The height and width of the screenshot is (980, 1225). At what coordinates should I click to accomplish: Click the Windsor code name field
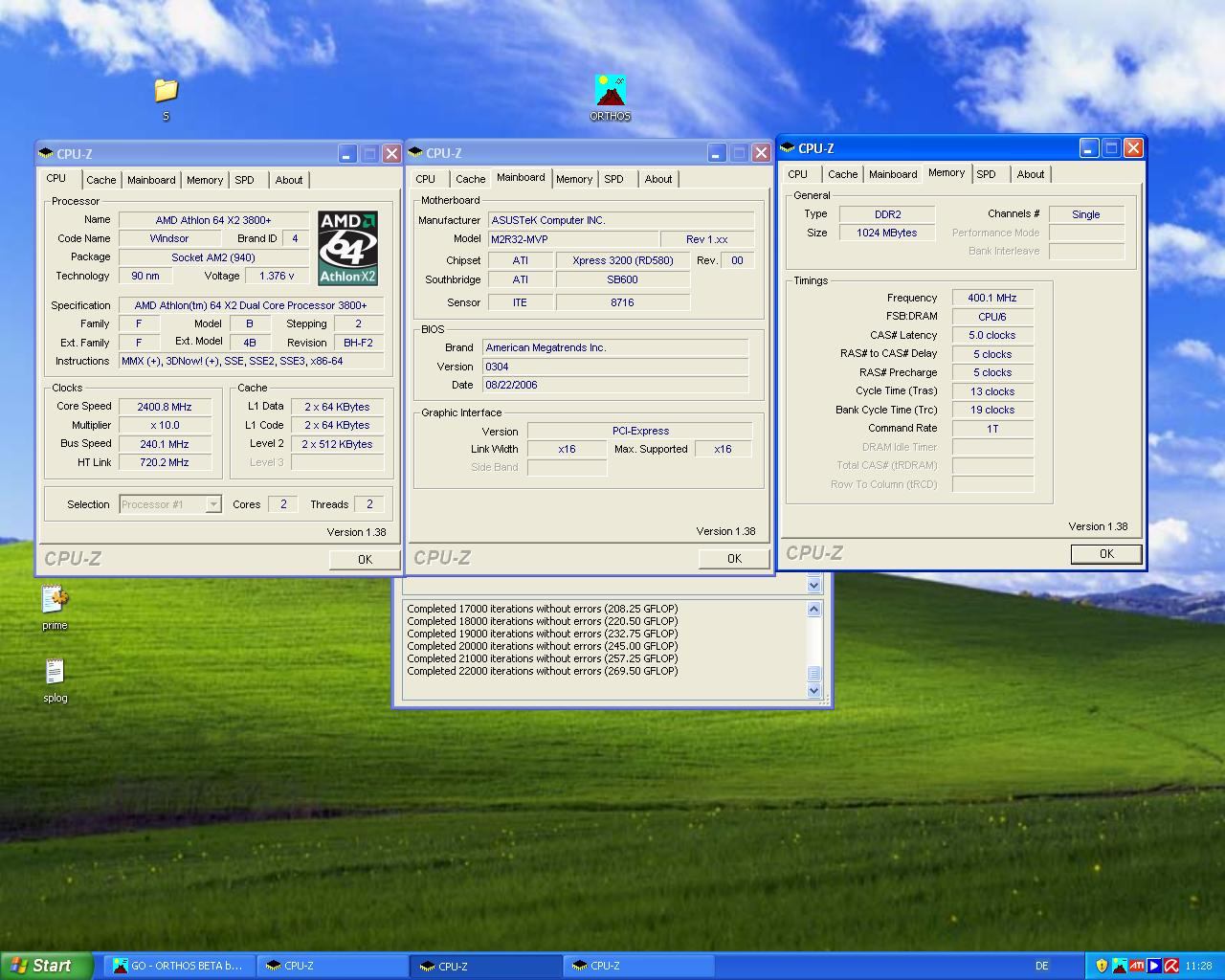169,238
